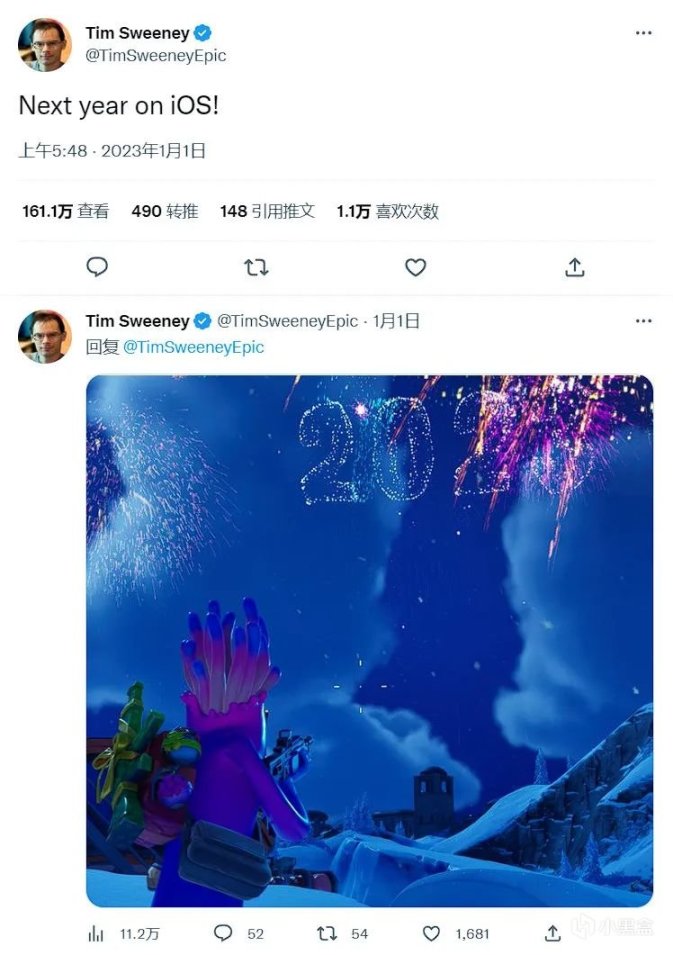This screenshot has width=673, height=955.
Task: View the list of 490 retweets
Action: coord(162,211)
